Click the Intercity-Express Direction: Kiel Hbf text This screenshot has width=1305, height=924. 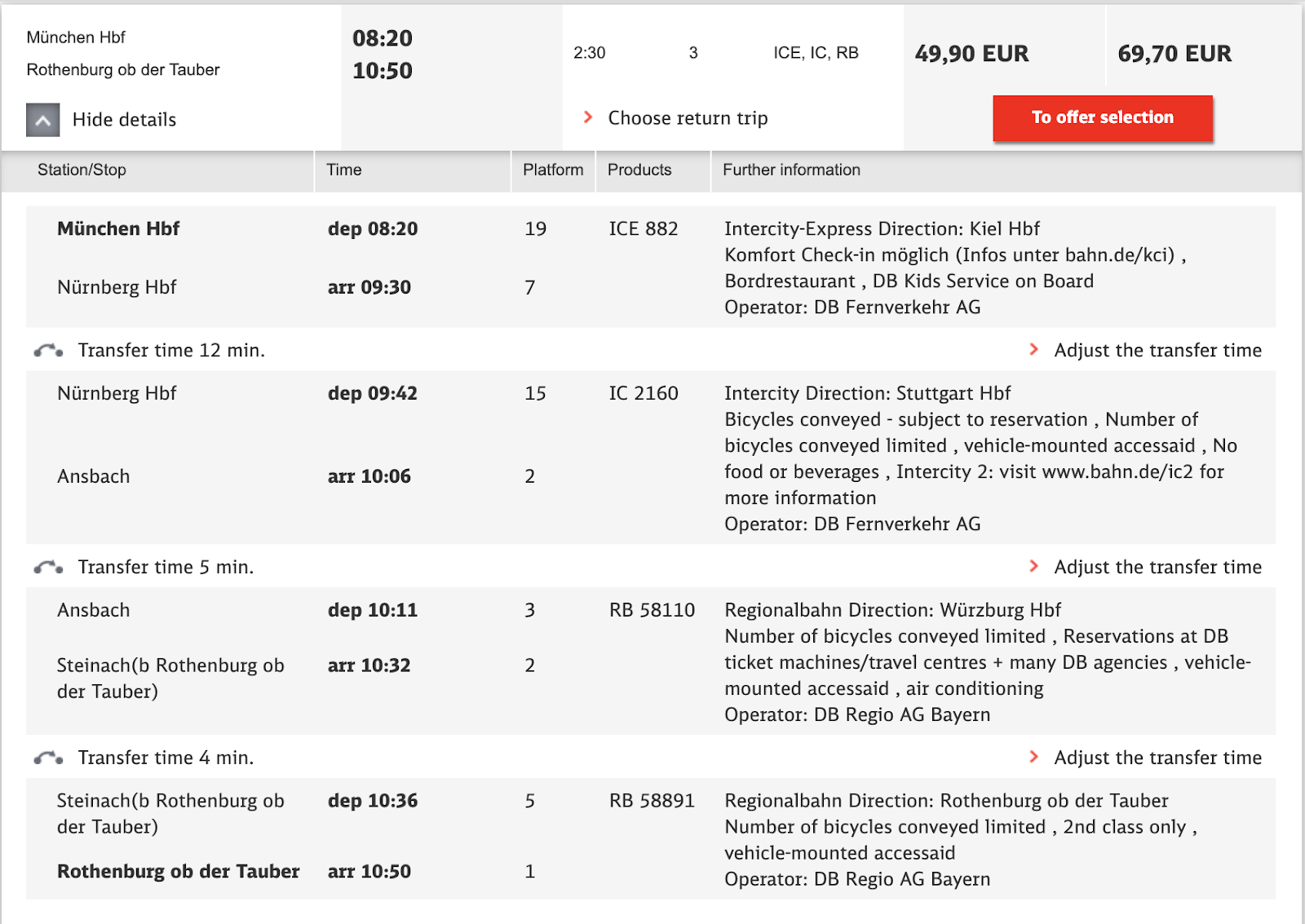tap(883, 229)
